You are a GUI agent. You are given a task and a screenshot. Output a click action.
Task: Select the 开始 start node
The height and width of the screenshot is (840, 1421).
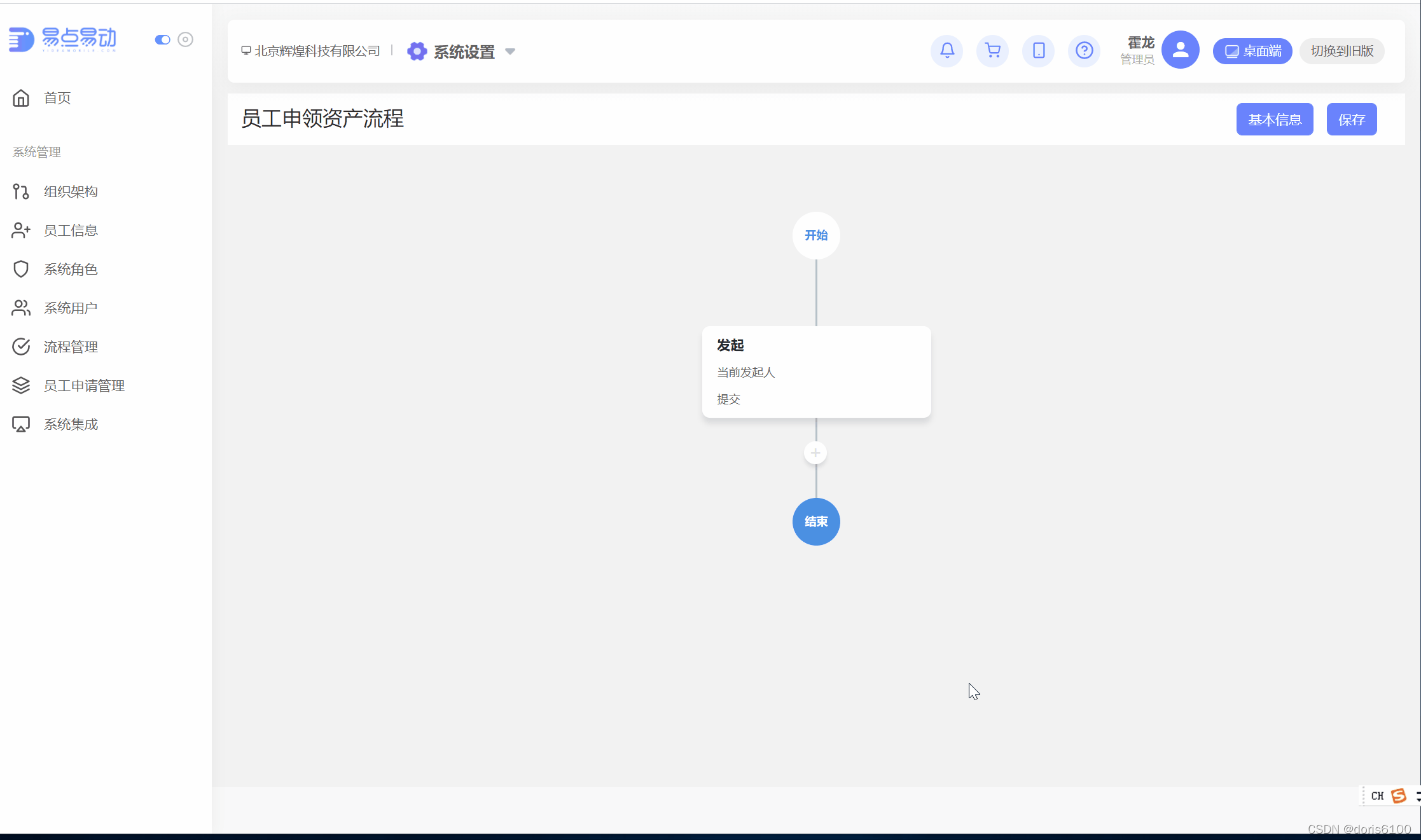click(x=816, y=235)
